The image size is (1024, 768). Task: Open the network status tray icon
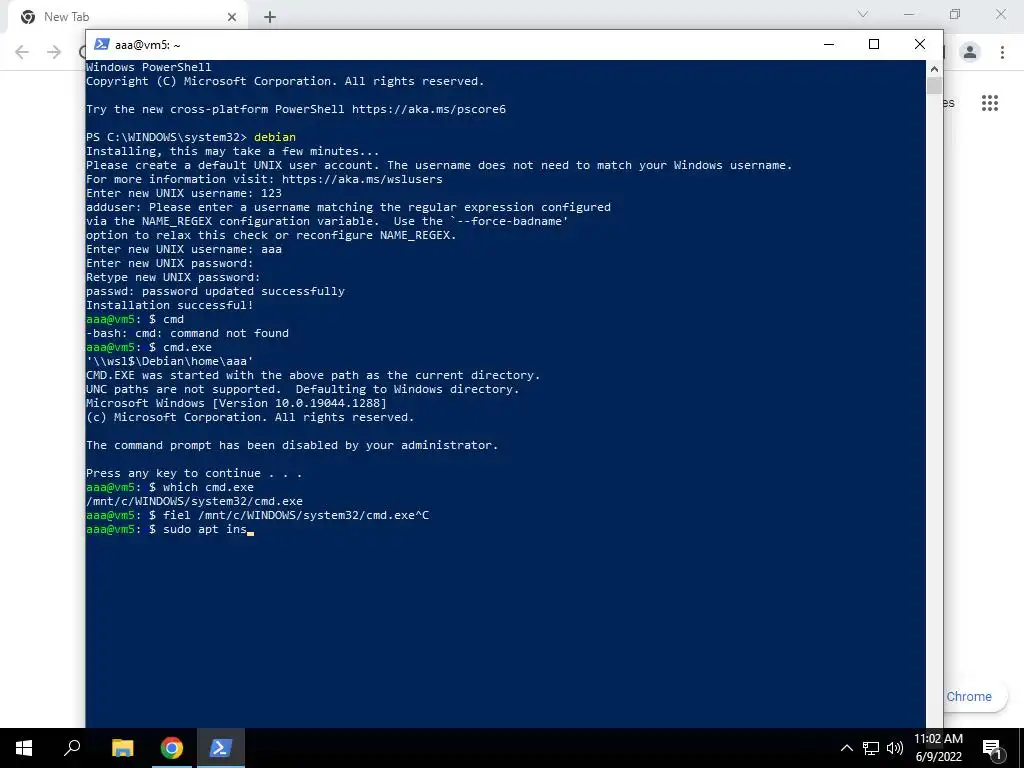[x=871, y=748]
